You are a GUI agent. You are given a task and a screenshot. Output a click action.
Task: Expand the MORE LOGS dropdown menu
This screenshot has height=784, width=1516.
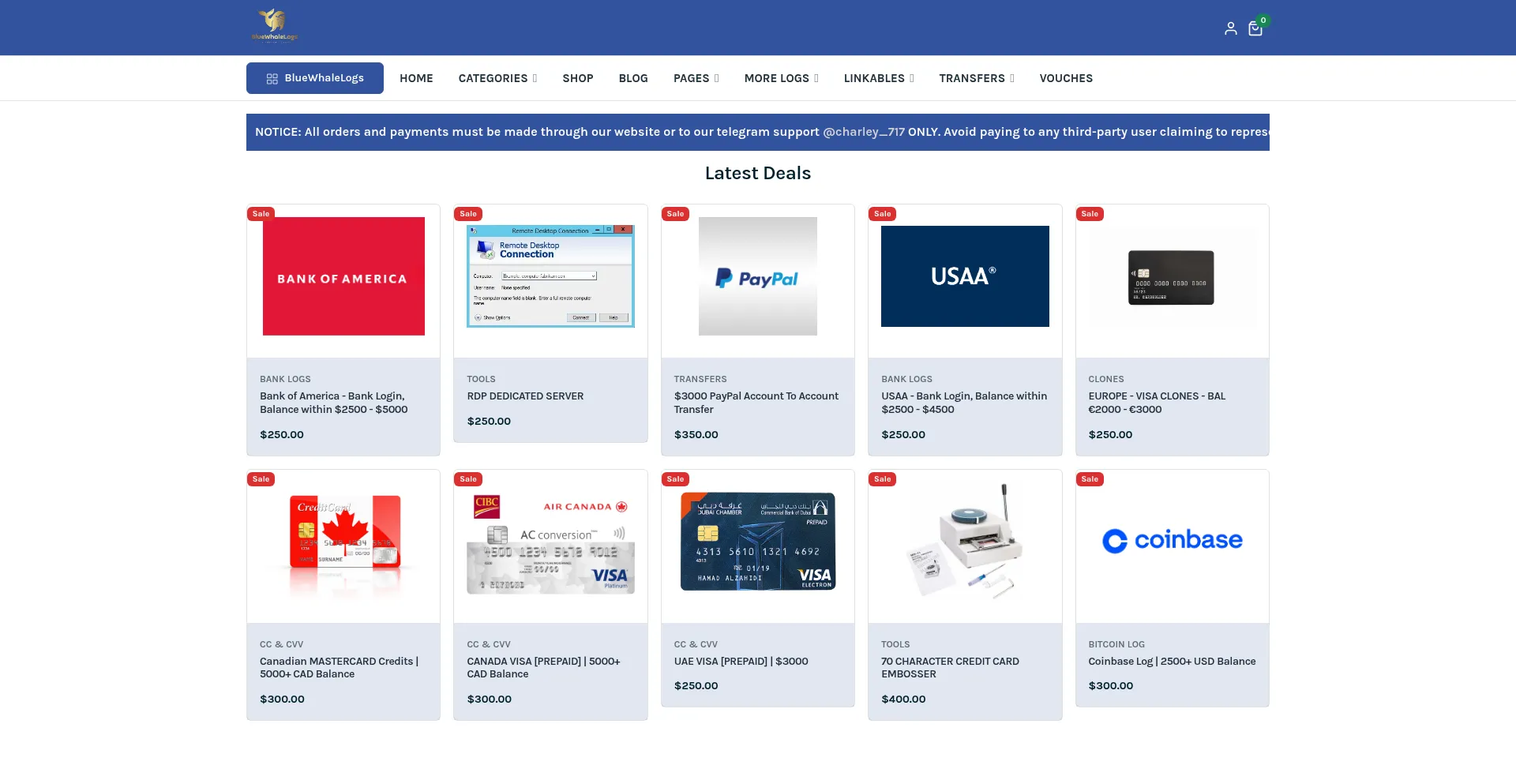coord(782,78)
